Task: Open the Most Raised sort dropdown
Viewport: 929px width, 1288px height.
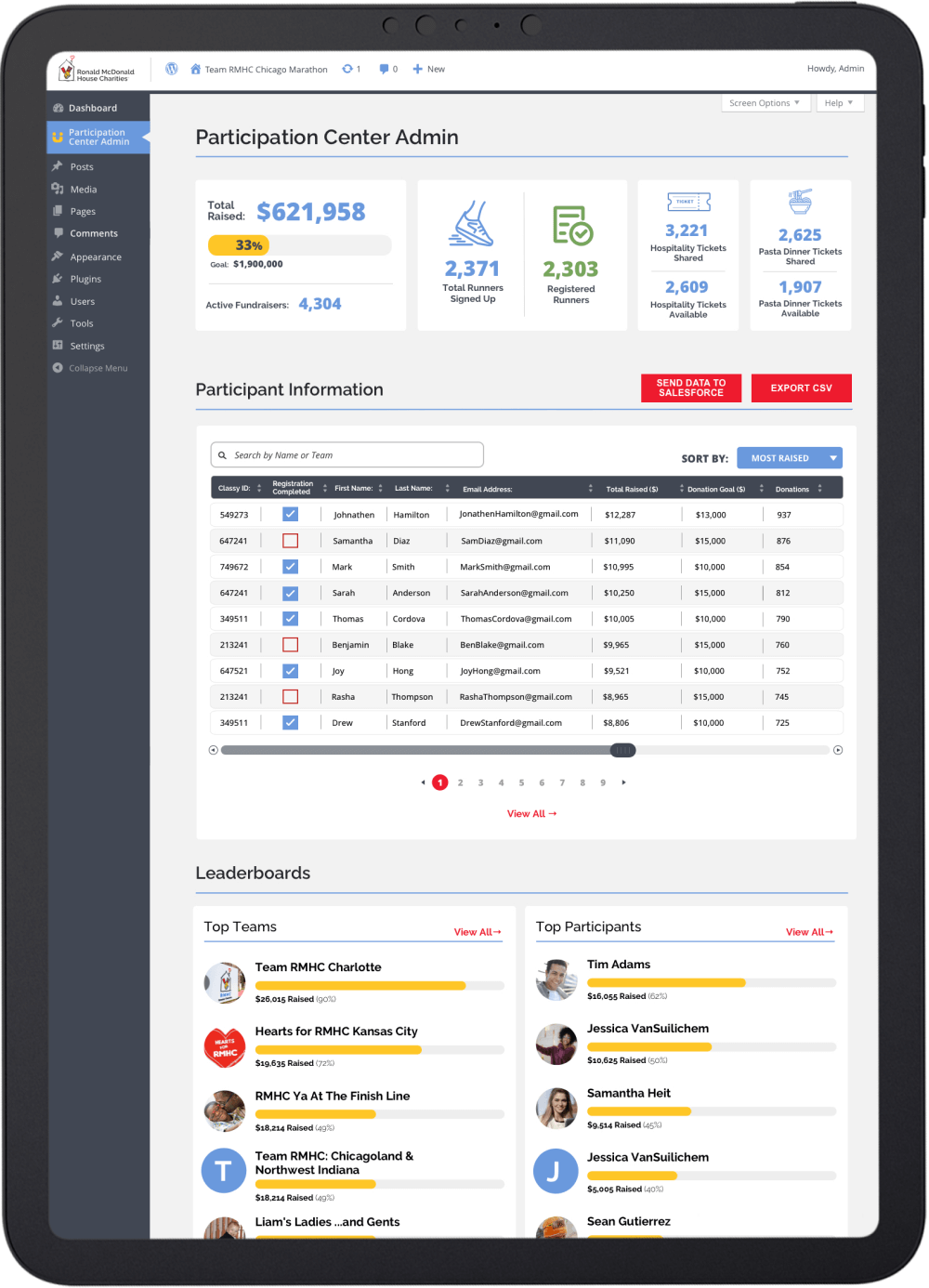Action: pos(789,458)
